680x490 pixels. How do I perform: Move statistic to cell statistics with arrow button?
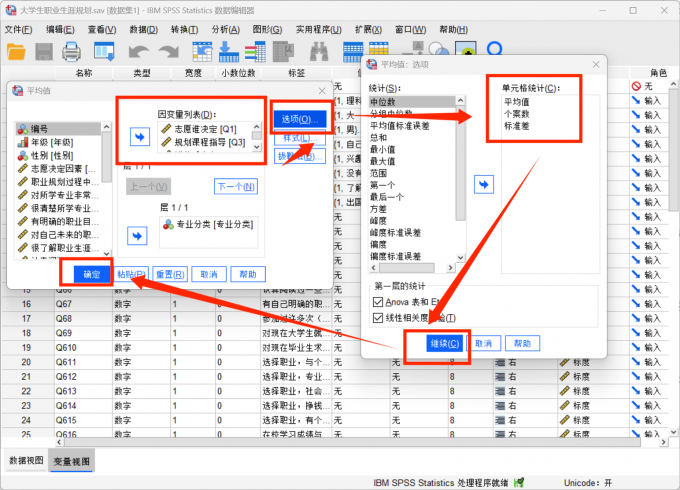click(x=483, y=184)
